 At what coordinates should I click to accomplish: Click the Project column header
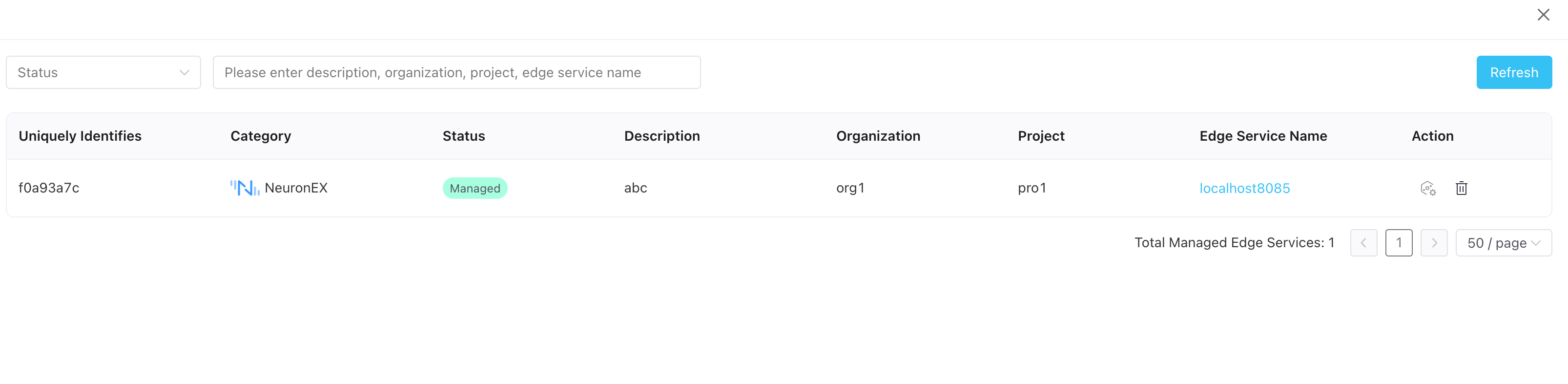pyautogui.click(x=1041, y=136)
